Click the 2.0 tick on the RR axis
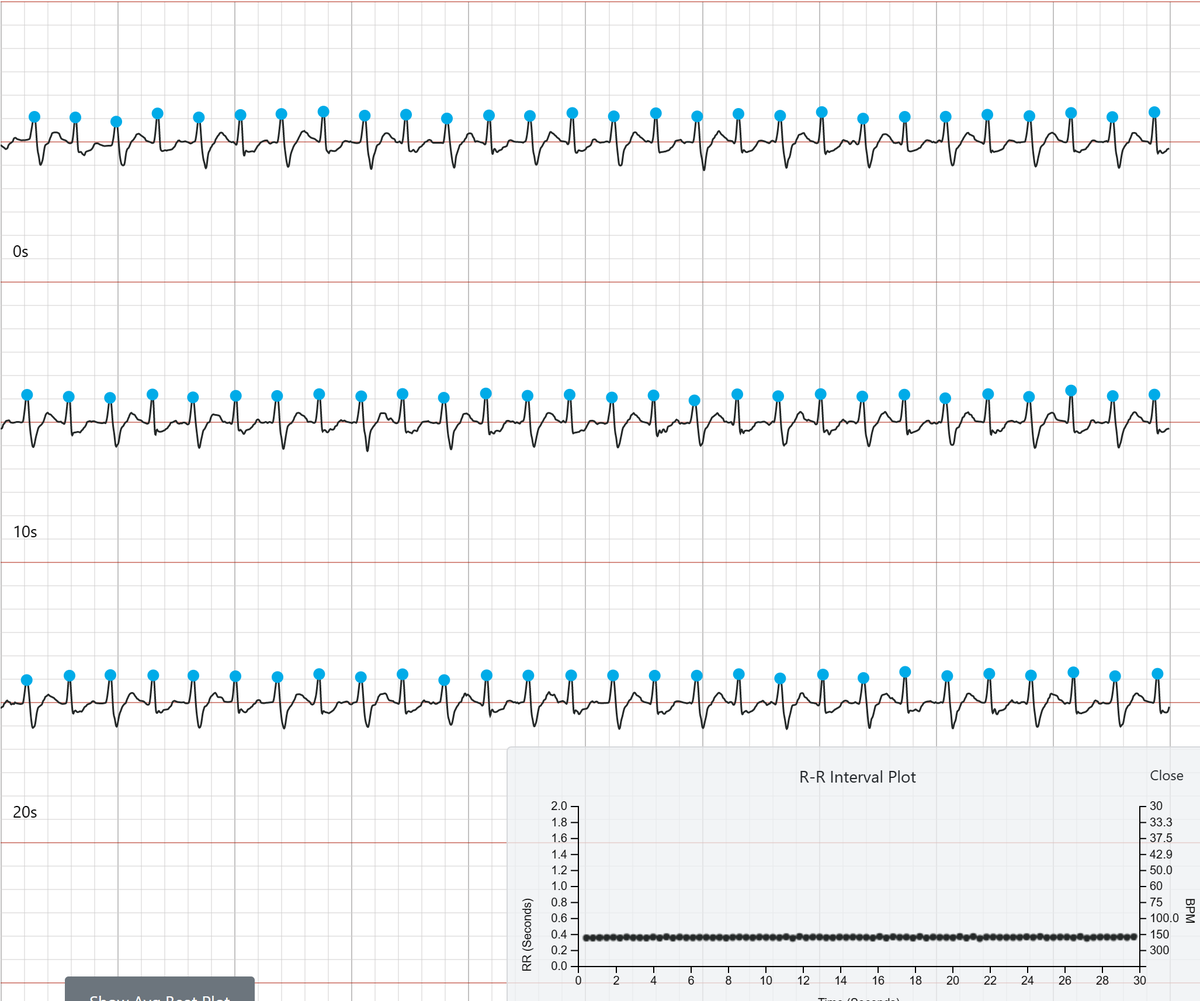1200x1001 pixels. click(x=560, y=806)
